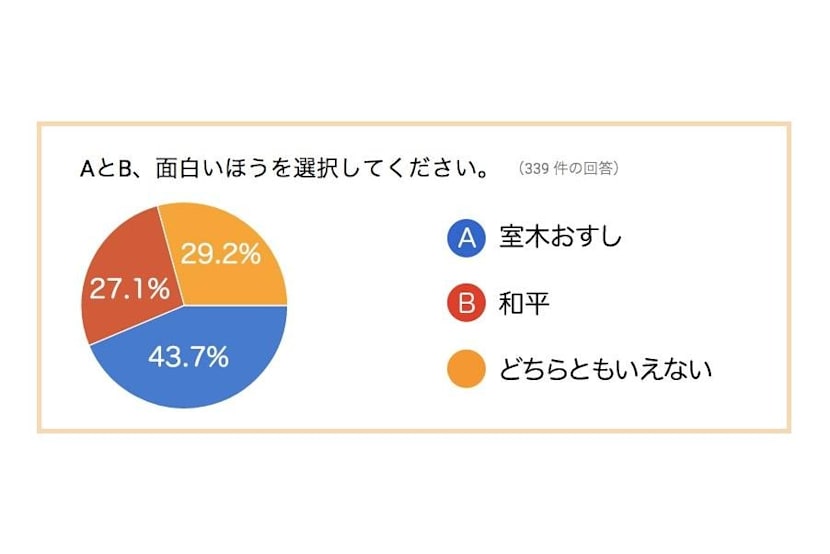Click the 29.2% percentage label
Viewport: 830px width, 554px height.
click(221, 254)
